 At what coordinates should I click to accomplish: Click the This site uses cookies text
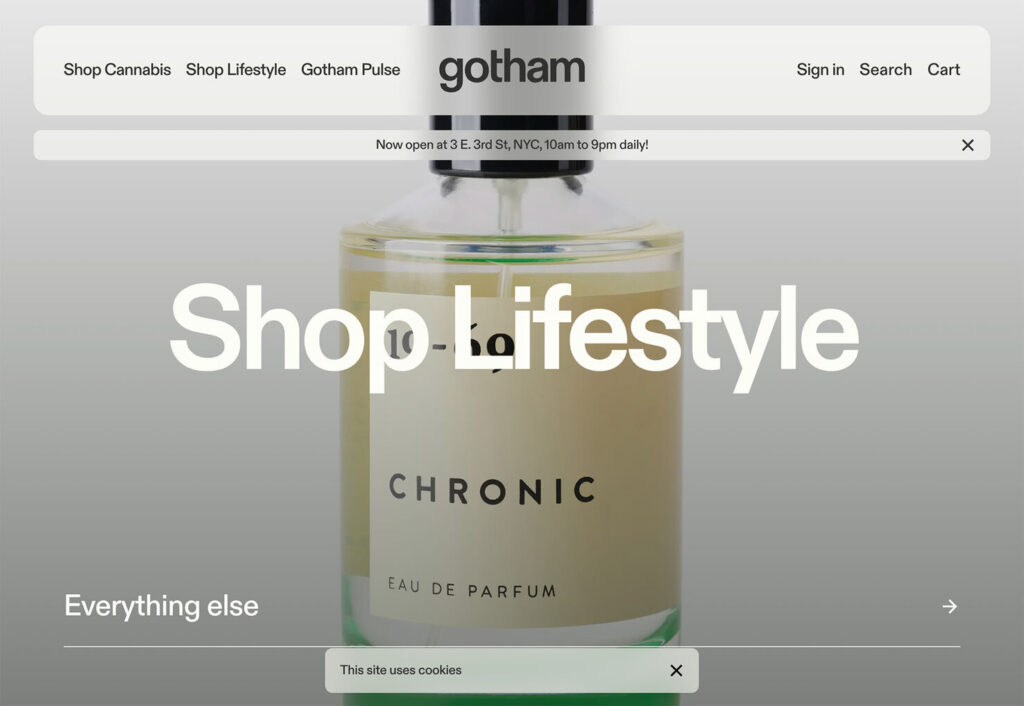400,670
